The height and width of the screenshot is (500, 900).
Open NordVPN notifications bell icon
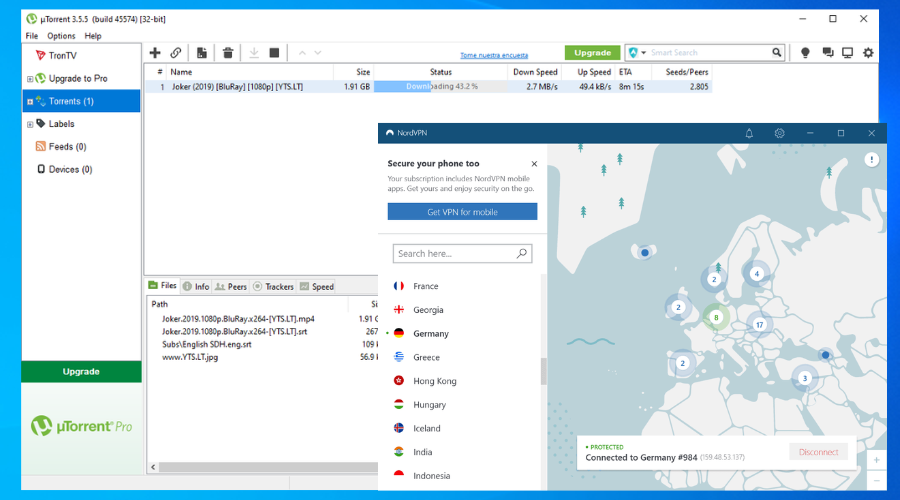point(749,133)
